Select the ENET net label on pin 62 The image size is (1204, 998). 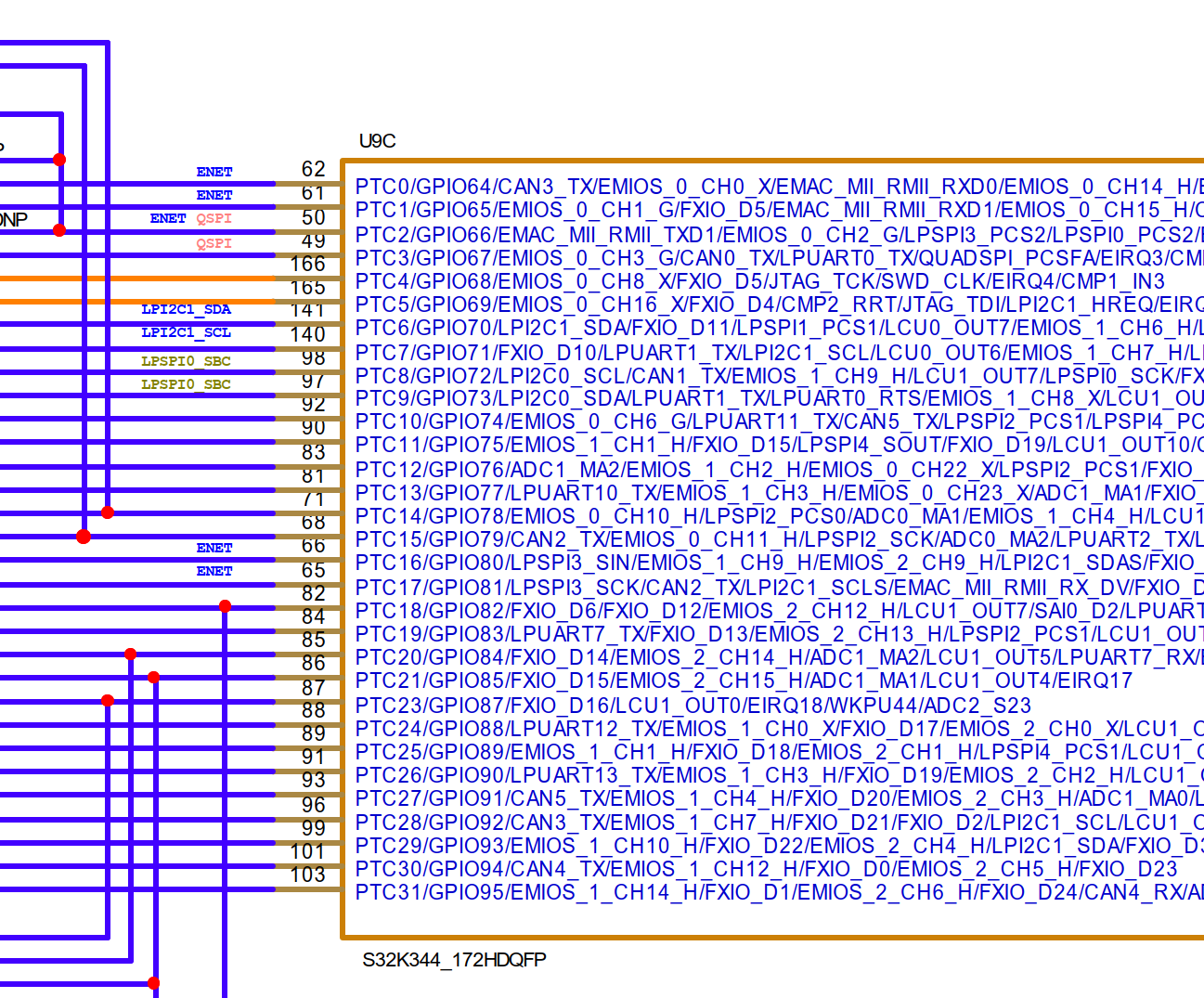(214, 171)
